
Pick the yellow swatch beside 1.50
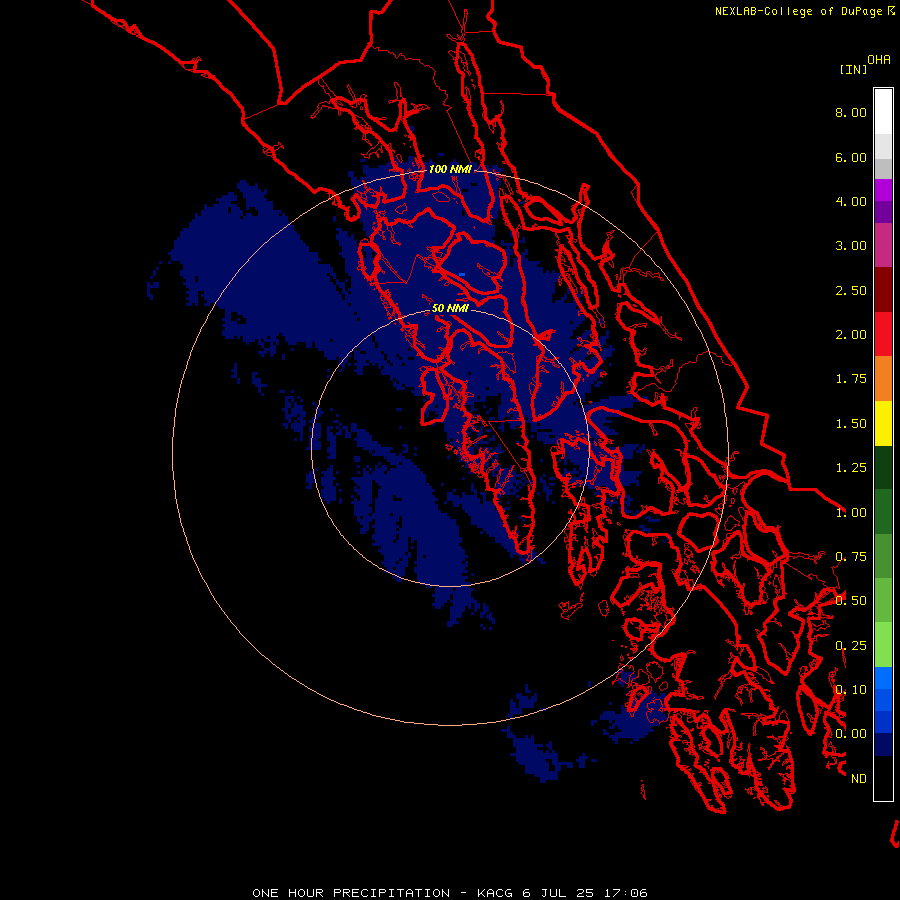point(883,423)
